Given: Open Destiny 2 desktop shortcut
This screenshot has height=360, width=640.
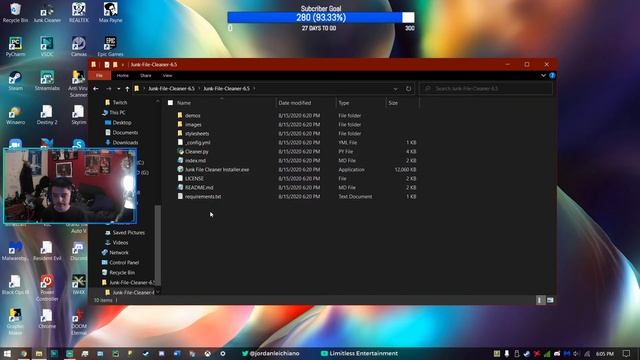Looking at the screenshot, I should point(47,114).
